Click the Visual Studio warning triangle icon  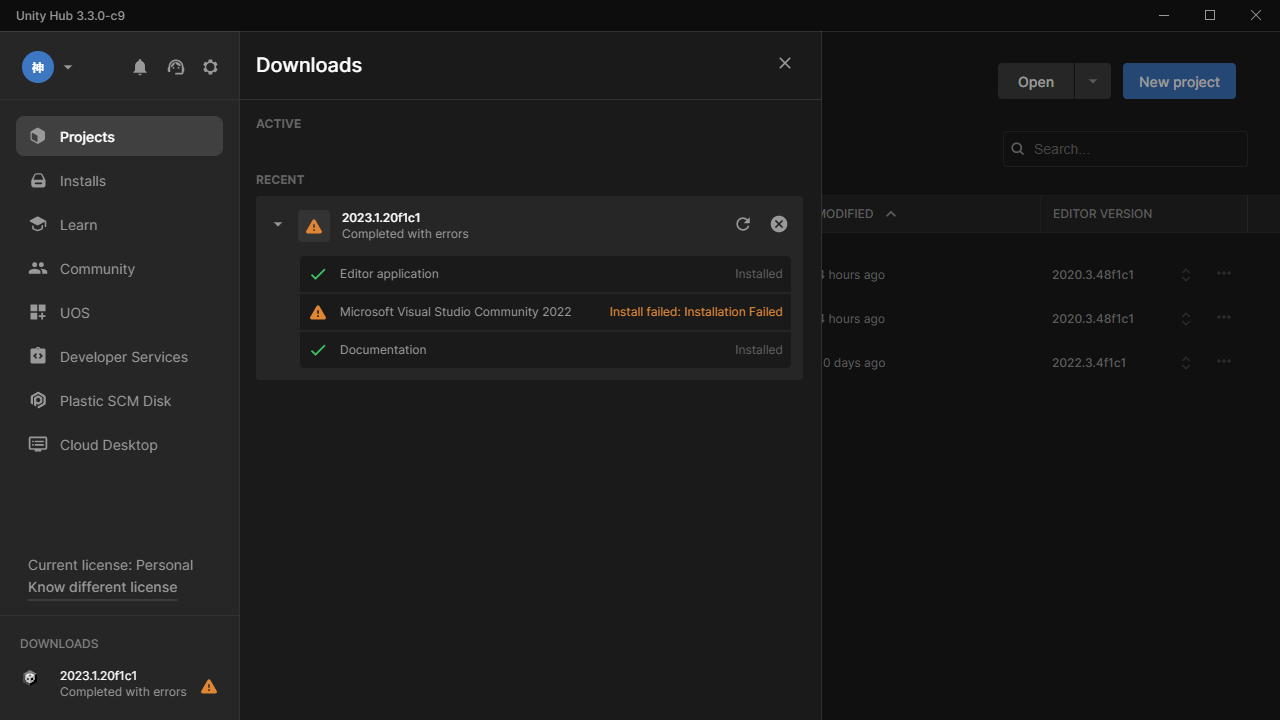coord(318,312)
